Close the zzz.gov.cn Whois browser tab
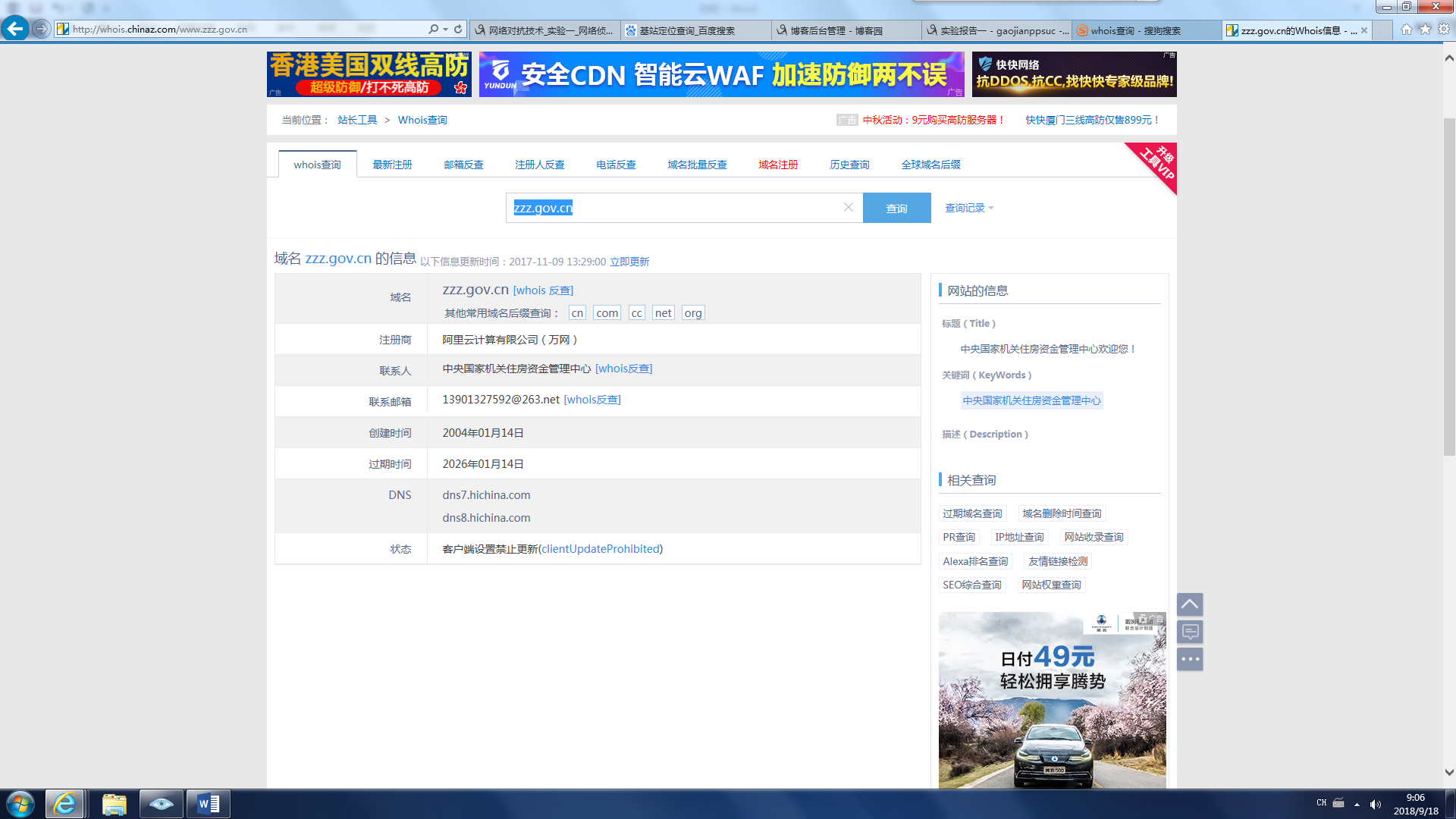The image size is (1456, 819). tap(1364, 30)
